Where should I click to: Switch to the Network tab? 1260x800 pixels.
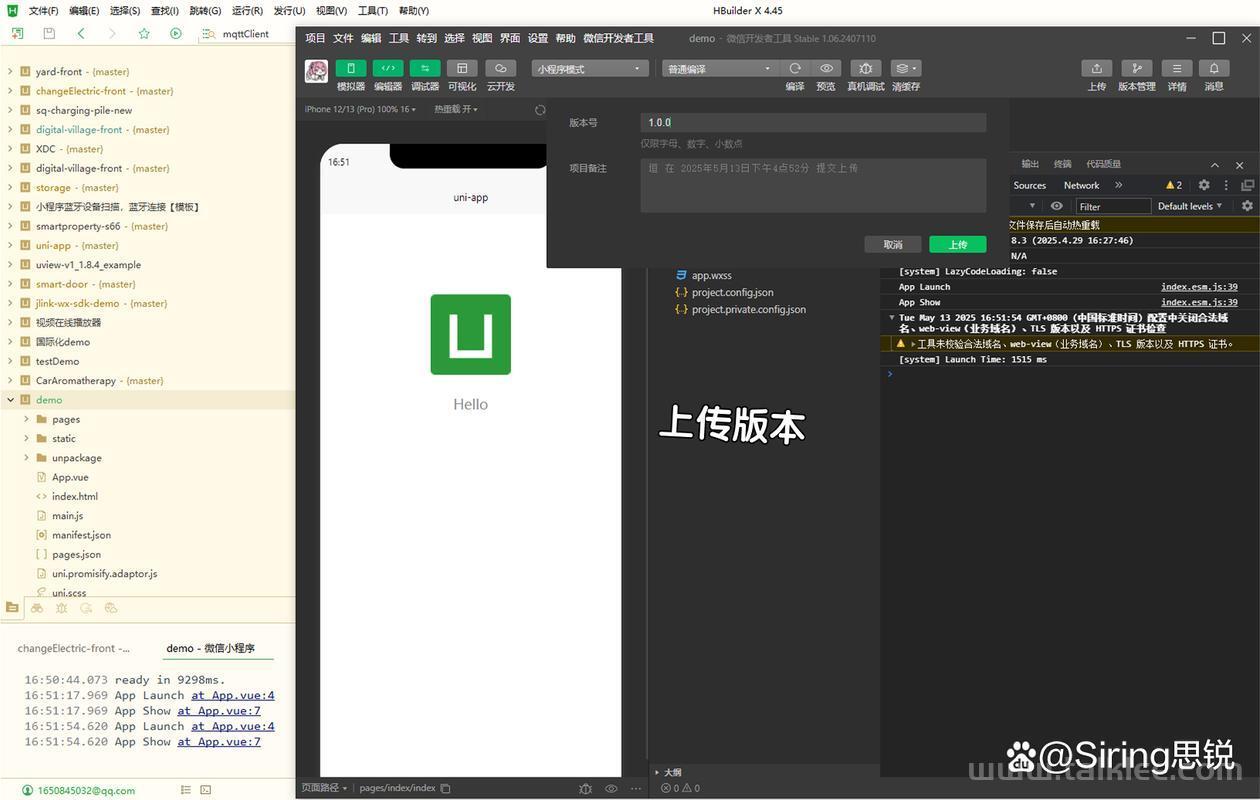[1081, 185]
